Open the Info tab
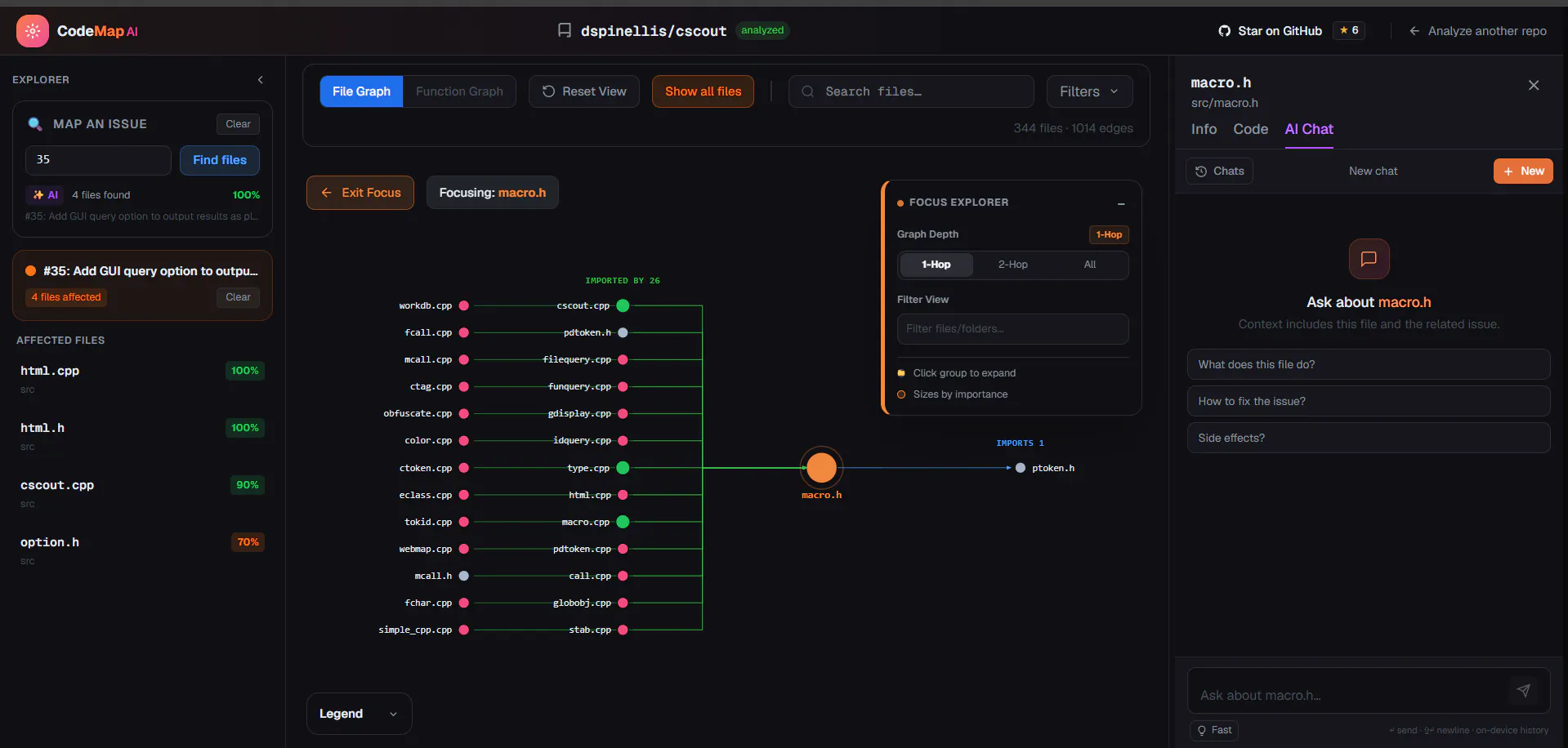Screen dimensions: 1568x748 [x=1204, y=129]
